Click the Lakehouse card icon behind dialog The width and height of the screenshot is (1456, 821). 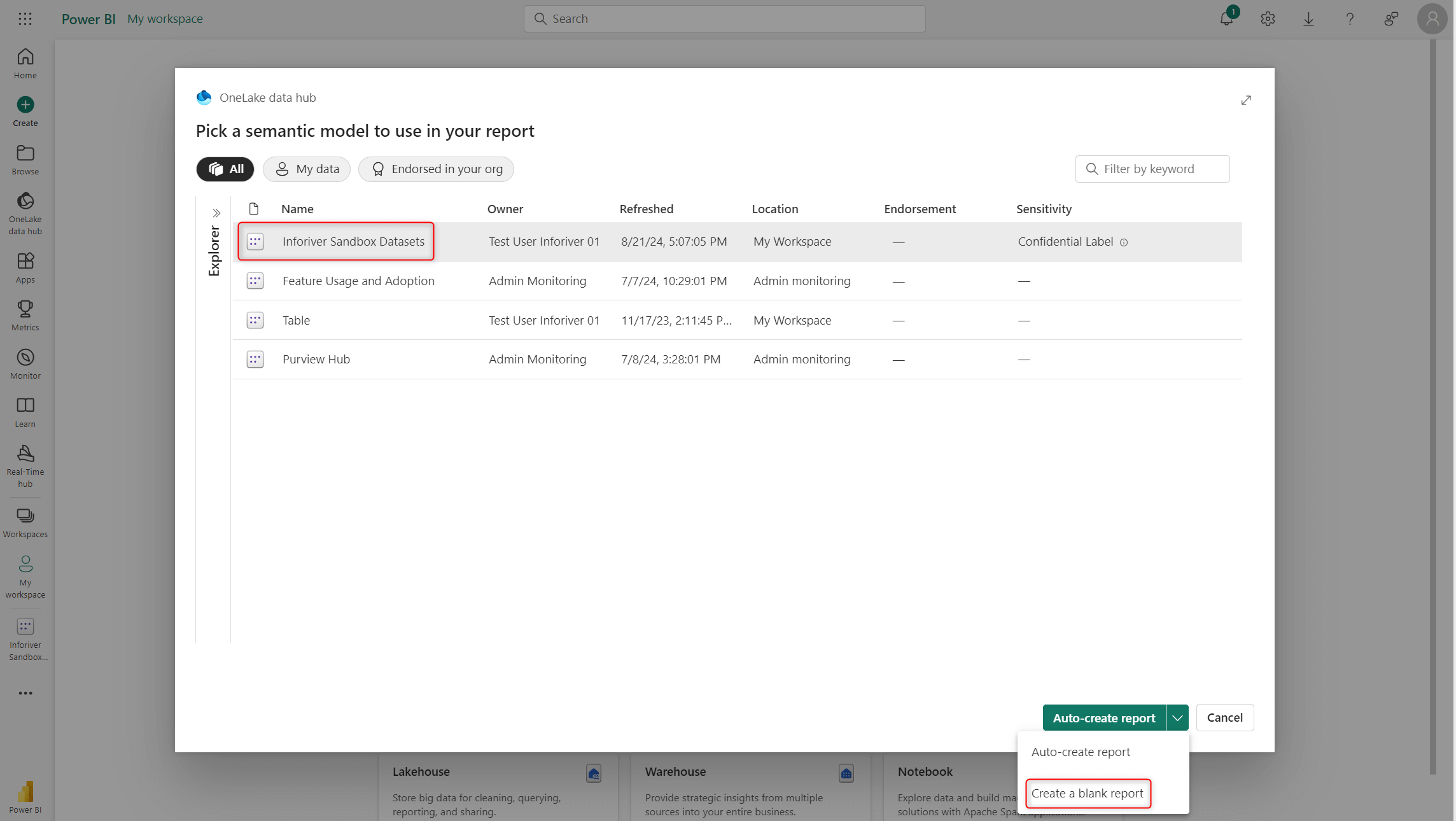click(594, 773)
